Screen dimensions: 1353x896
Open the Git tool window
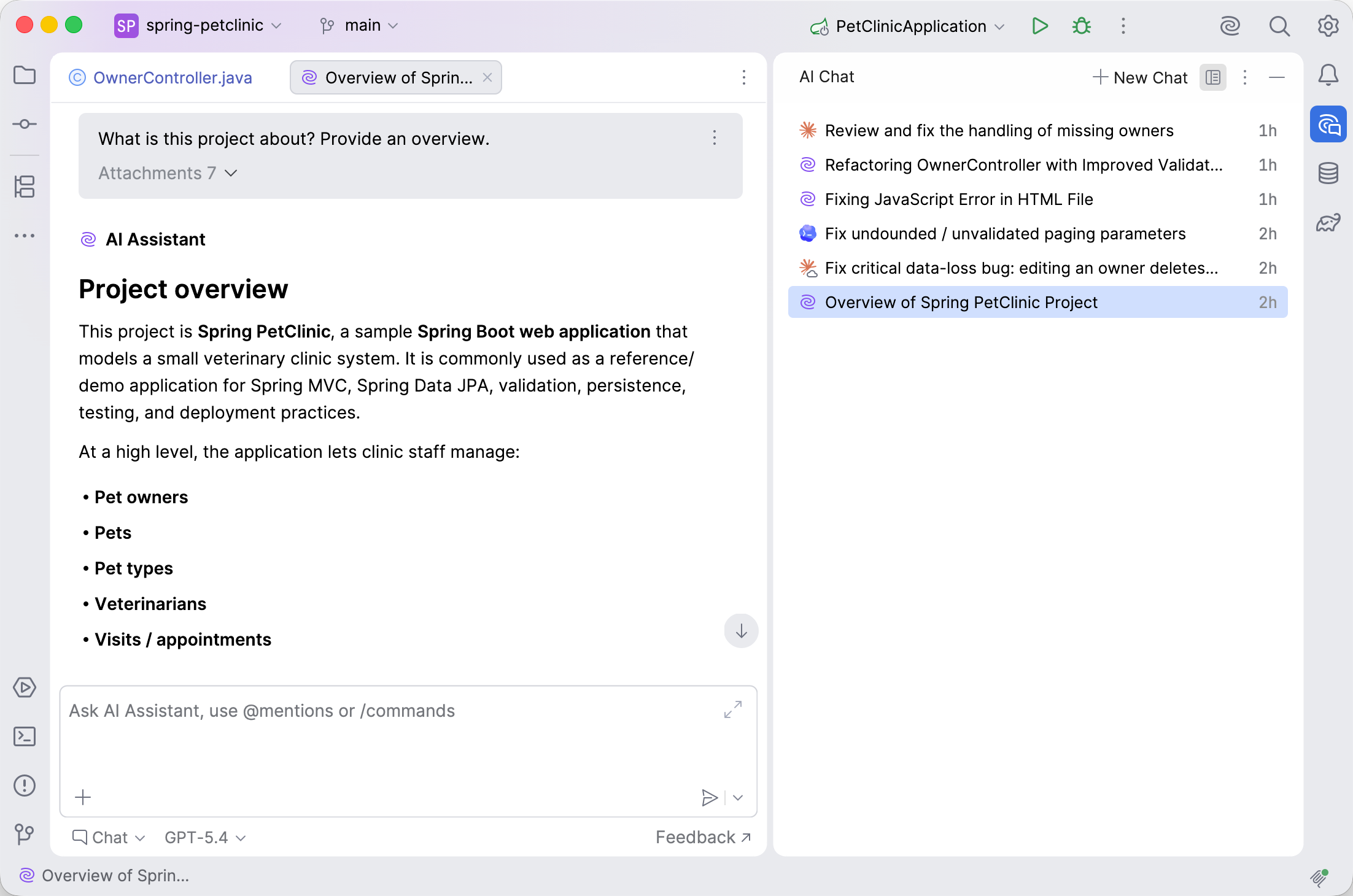(x=25, y=833)
